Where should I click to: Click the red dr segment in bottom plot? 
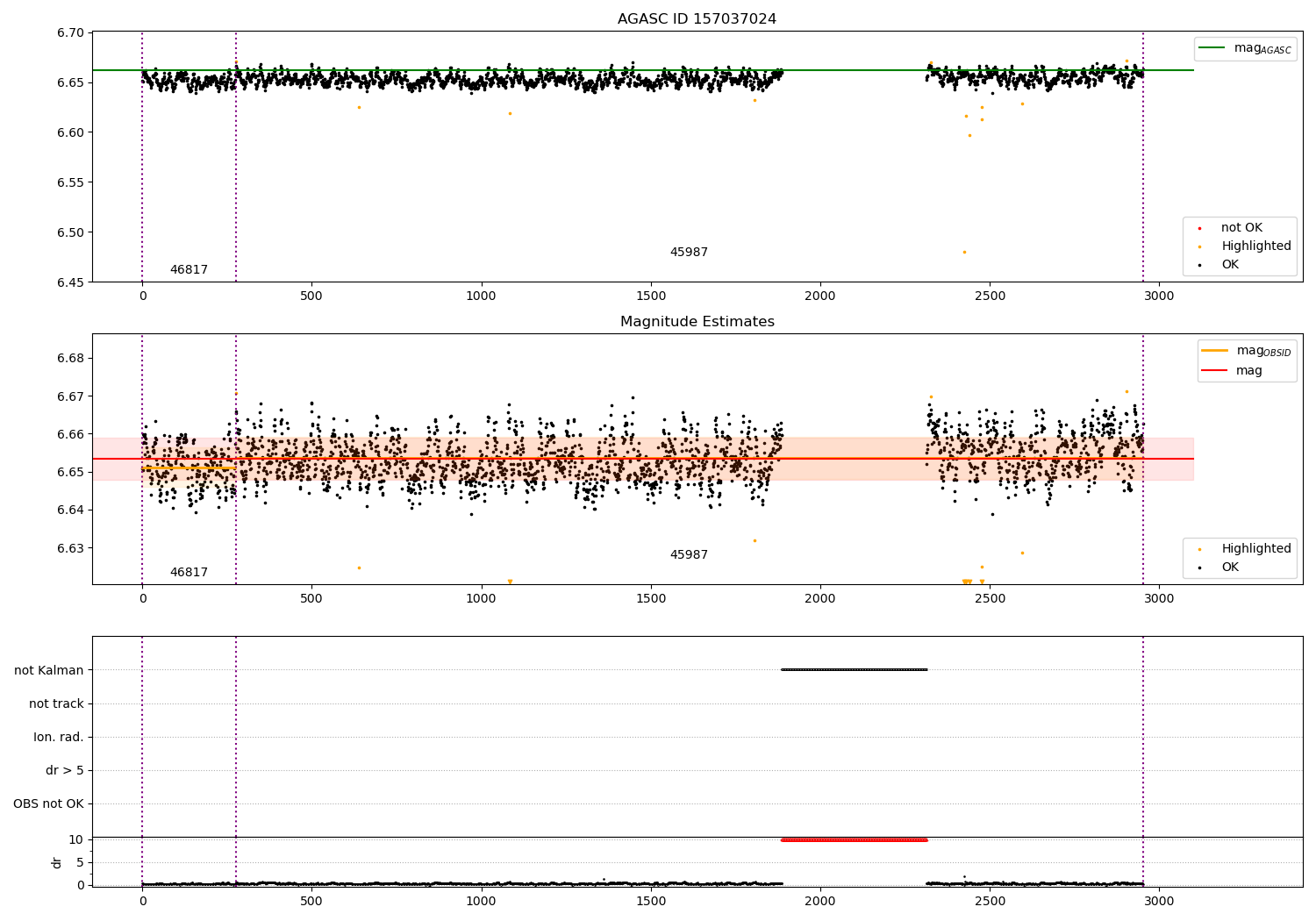pos(854,839)
